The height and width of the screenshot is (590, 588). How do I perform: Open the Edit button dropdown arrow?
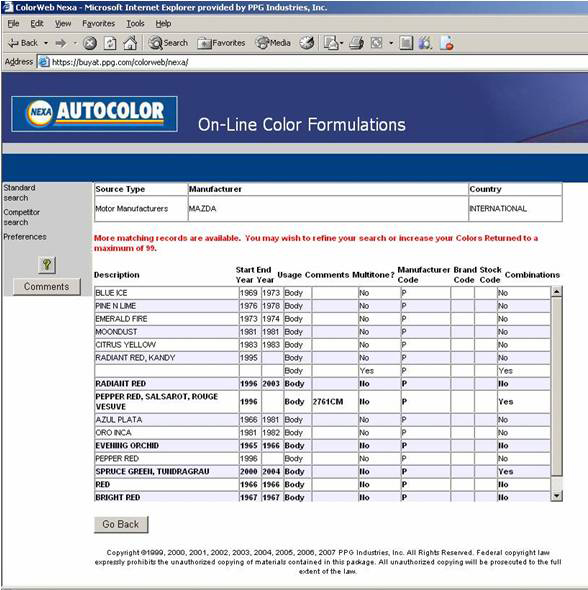click(391, 43)
